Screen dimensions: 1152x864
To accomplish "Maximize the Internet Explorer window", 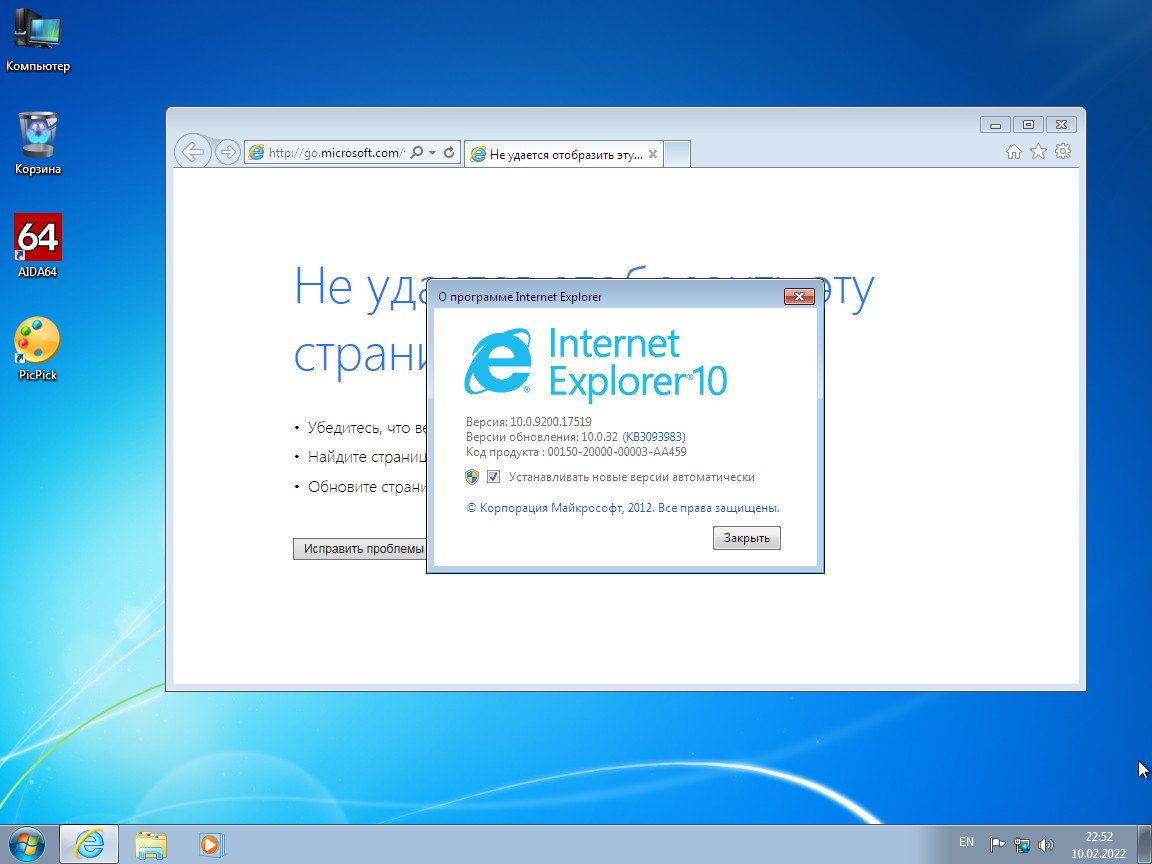I will tap(1028, 124).
